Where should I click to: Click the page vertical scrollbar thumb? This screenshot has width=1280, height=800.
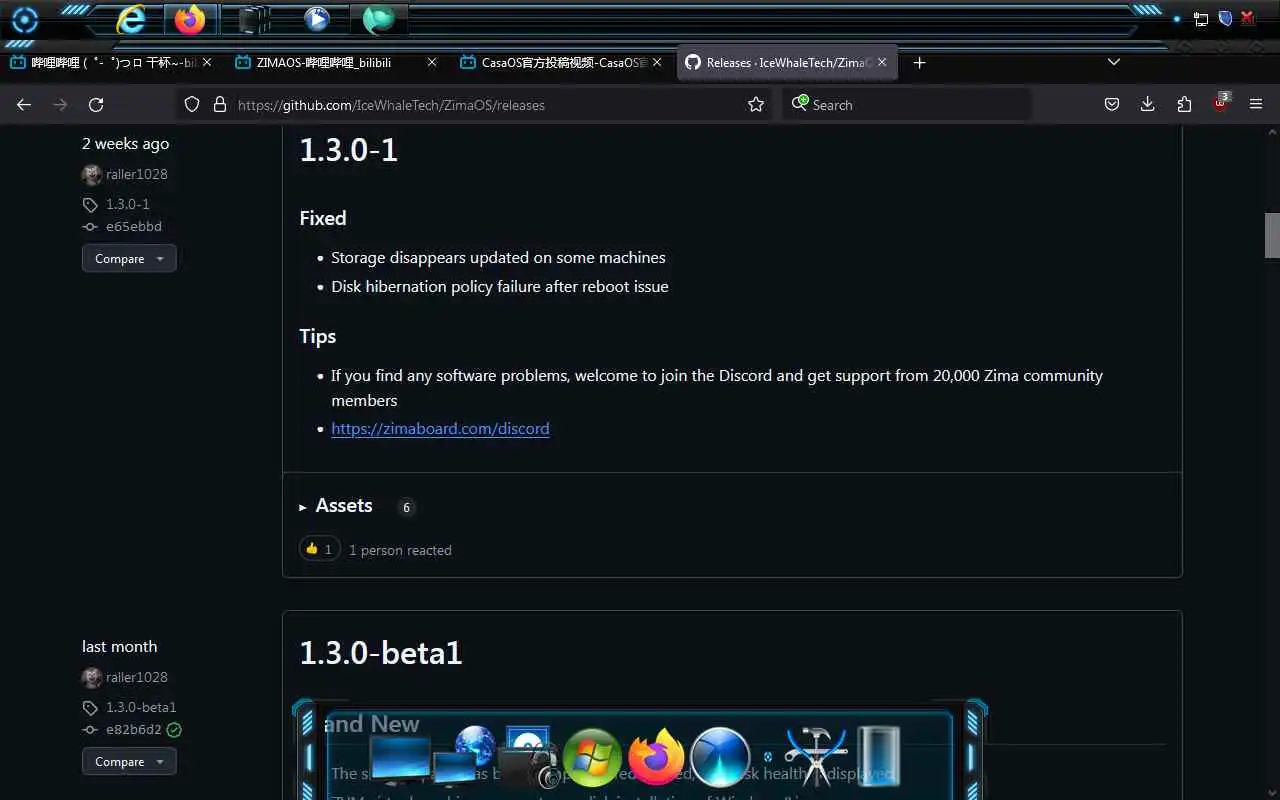pyautogui.click(x=1272, y=235)
